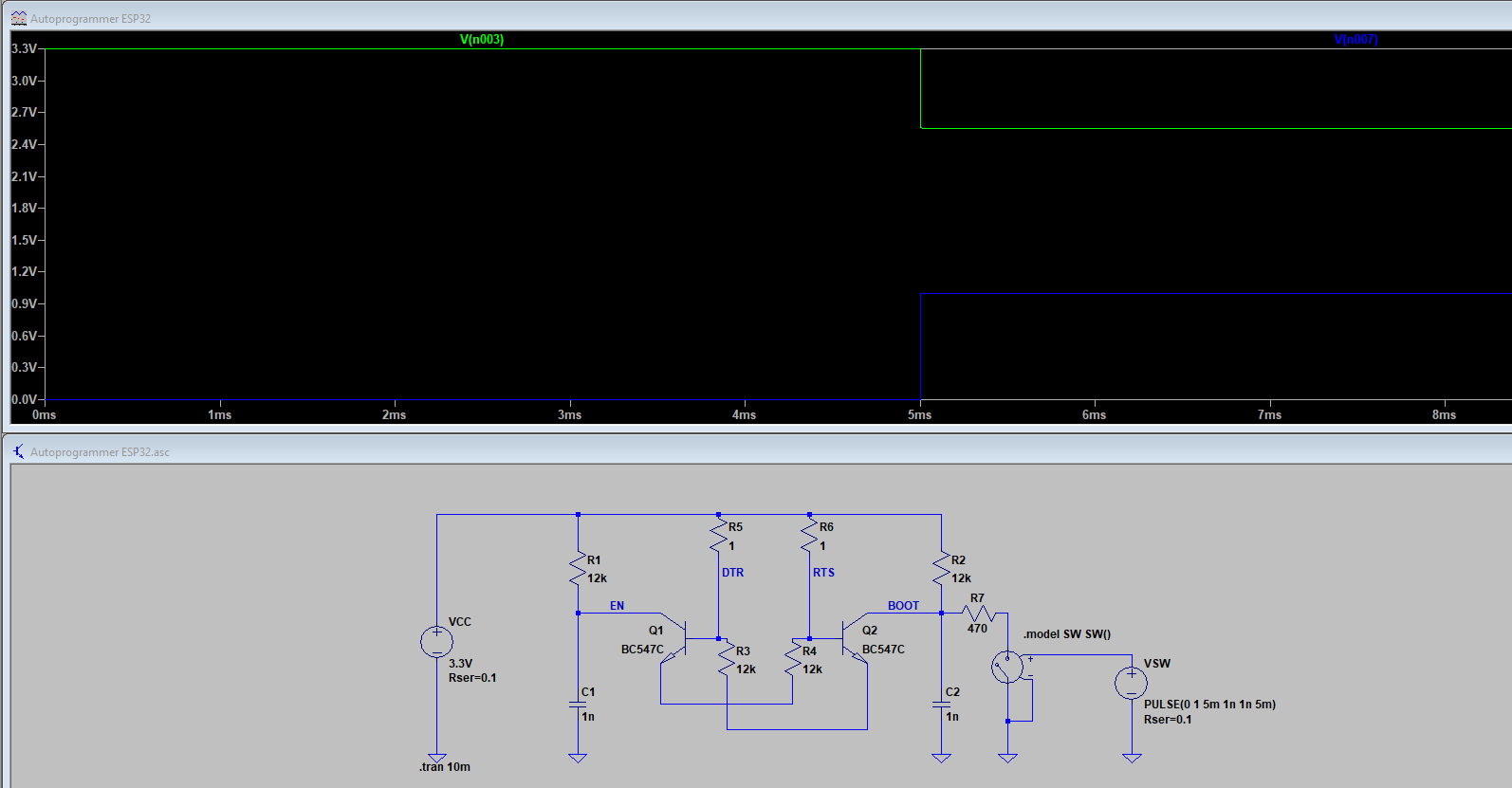Click the V(n003) green trace label
Screen dimensions: 1512x788
coord(481,39)
